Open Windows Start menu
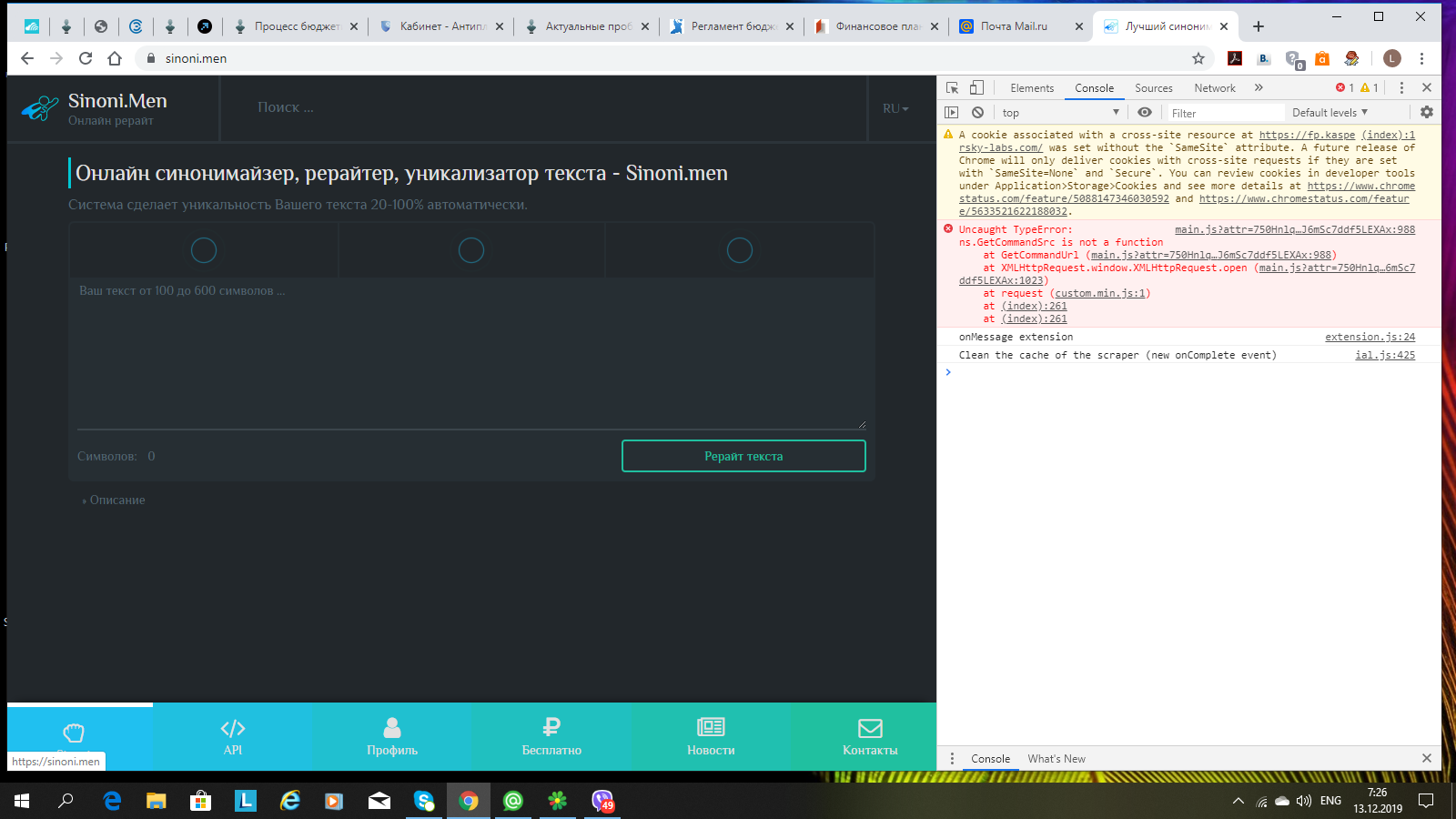The width and height of the screenshot is (1456, 819). pyautogui.click(x=22, y=801)
